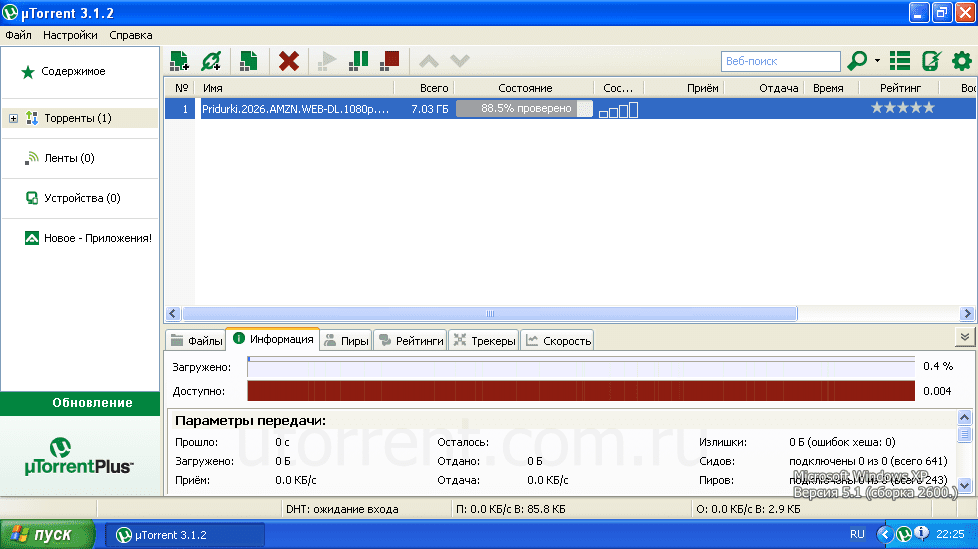The height and width of the screenshot is (549, 978).
Task: Click the upload speed status О: 0.0 КБ/с
Action: coord(748,509)
